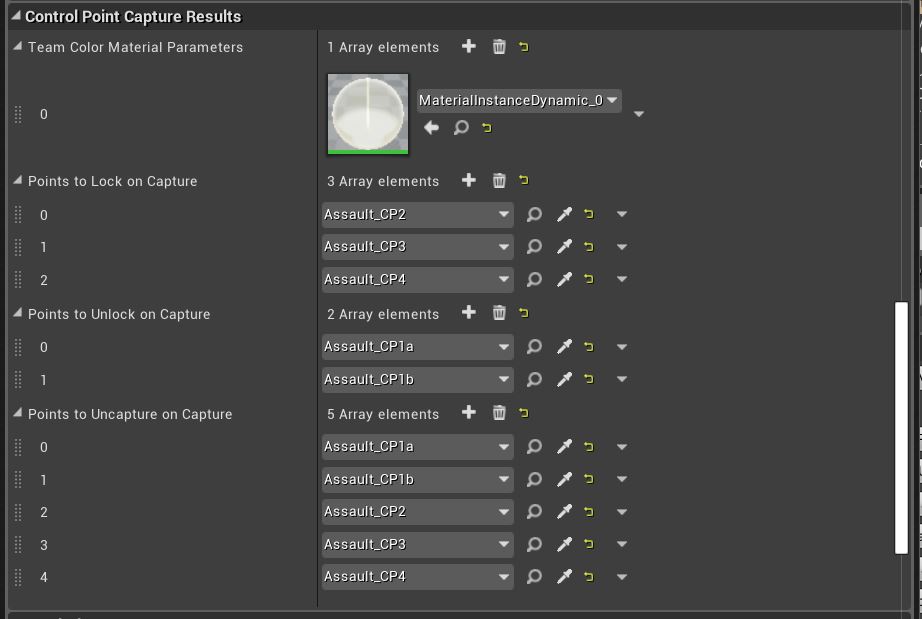This screenshot has width=922, height=619.
Task: Reset Unlock on Capture Assault_CP1a to default
Action: 589,347
